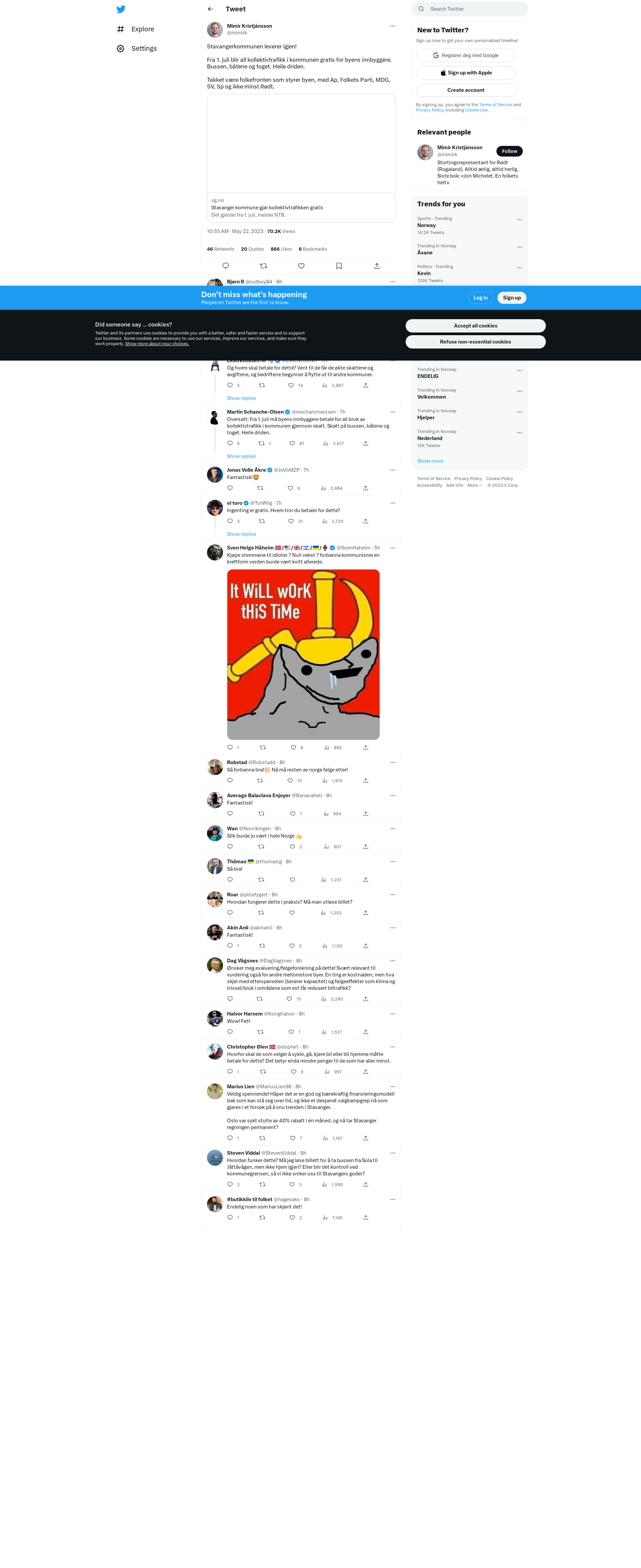Share the main tweet via share icon
641x1568 pixels.
pos(377,266)
